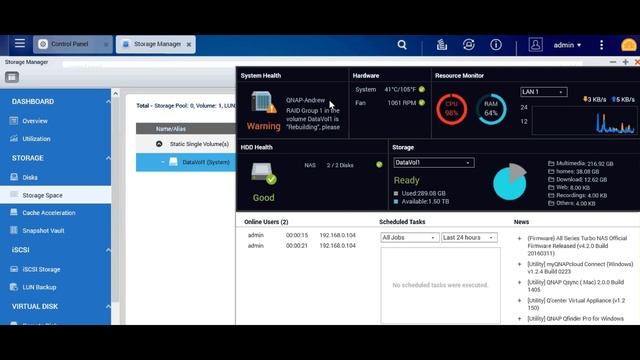
Task: Switch to the Storage Manager tab
Action: click(156, 44)
